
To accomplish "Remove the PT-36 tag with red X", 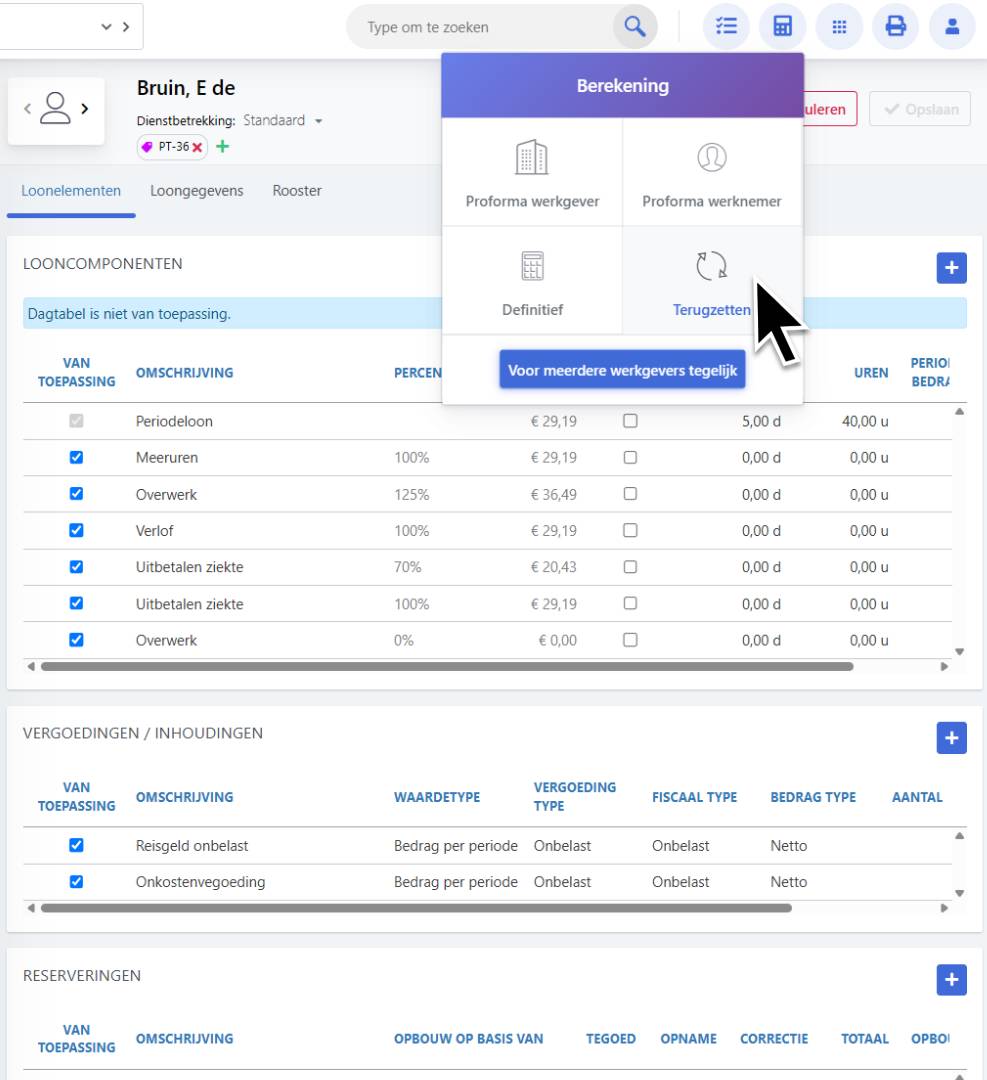I will coord(198,147).
